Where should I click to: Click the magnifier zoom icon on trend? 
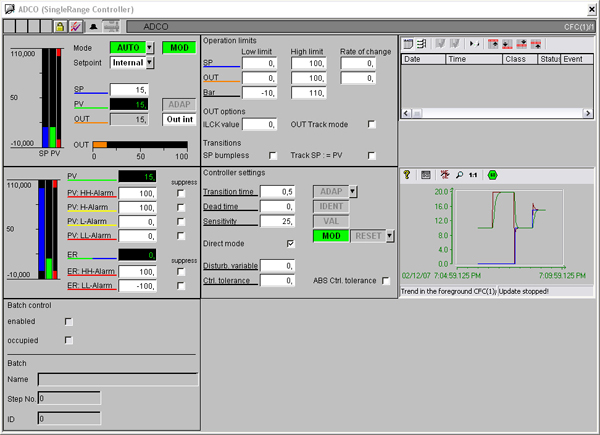click(x=459, y=174)
